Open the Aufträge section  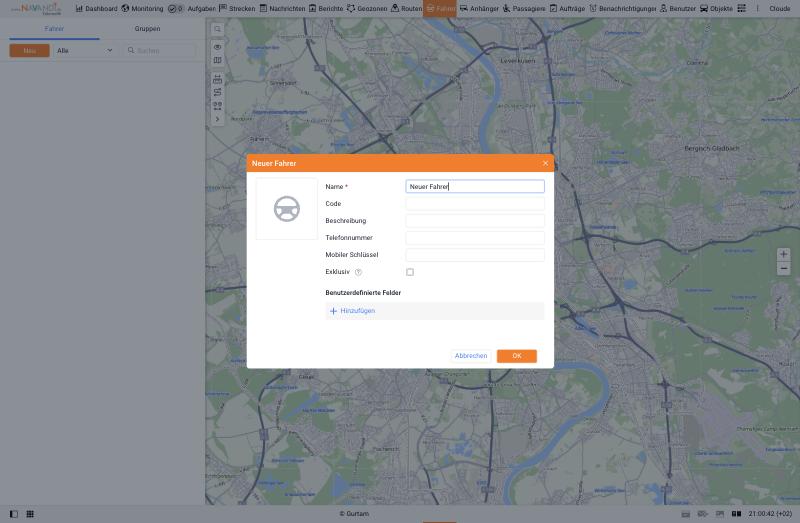click(567, 8)
